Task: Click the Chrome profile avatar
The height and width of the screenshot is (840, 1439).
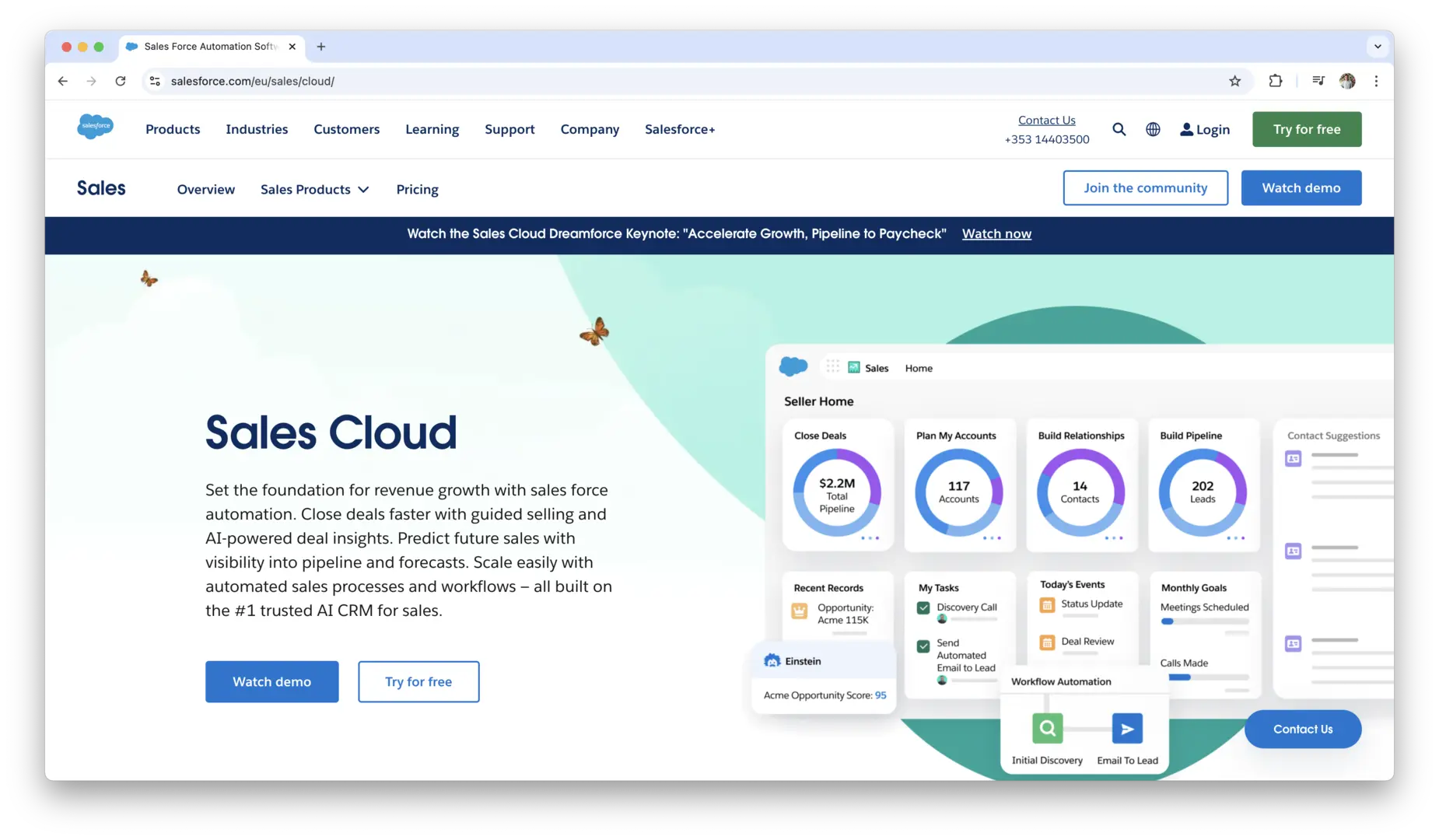Action: pos(1347,81)
